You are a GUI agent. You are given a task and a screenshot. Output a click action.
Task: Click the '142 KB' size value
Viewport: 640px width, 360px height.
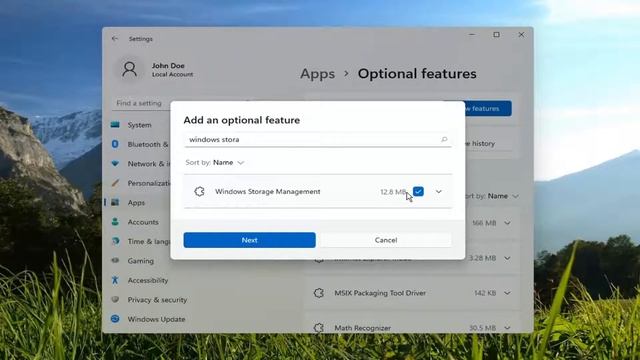(x=485, y=293)
